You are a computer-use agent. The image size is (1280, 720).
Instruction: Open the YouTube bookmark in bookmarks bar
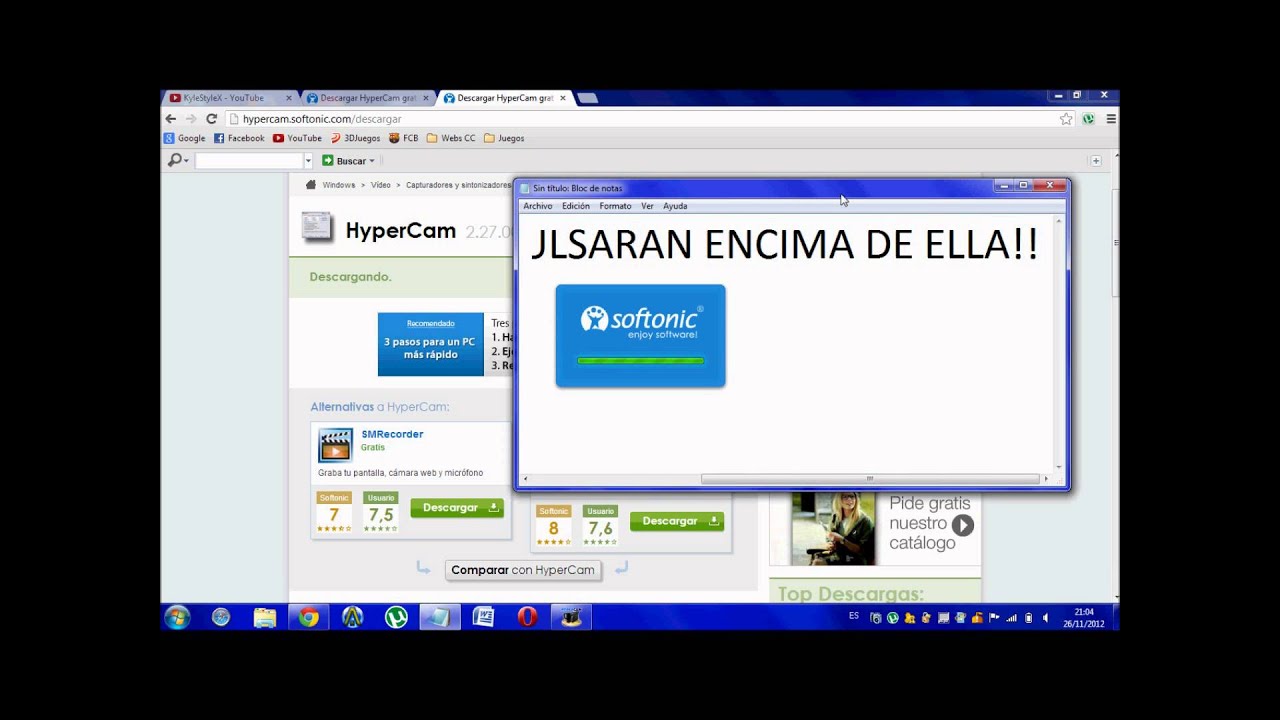click(x=297, y=138)
